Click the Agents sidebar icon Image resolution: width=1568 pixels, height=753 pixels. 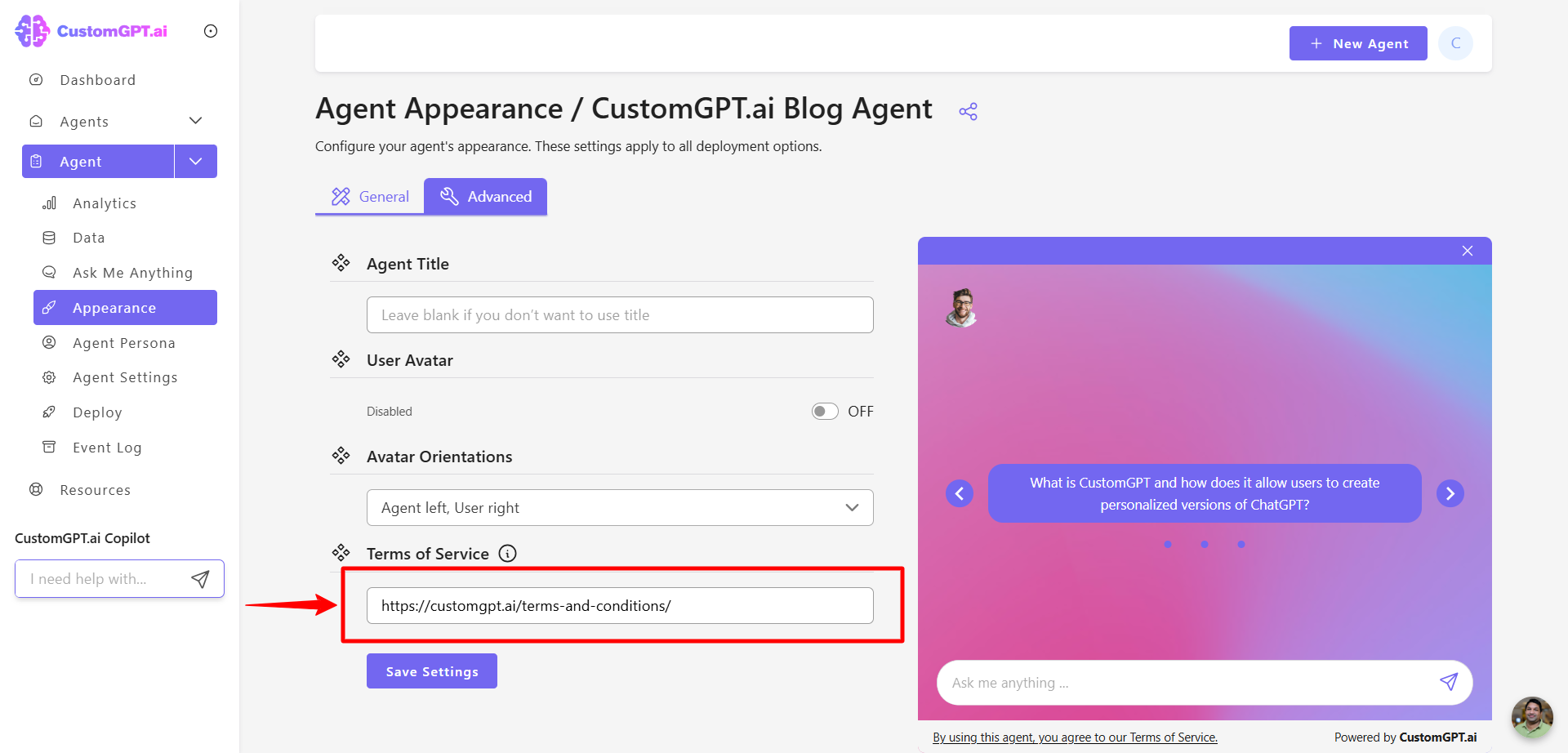[36, 121]
